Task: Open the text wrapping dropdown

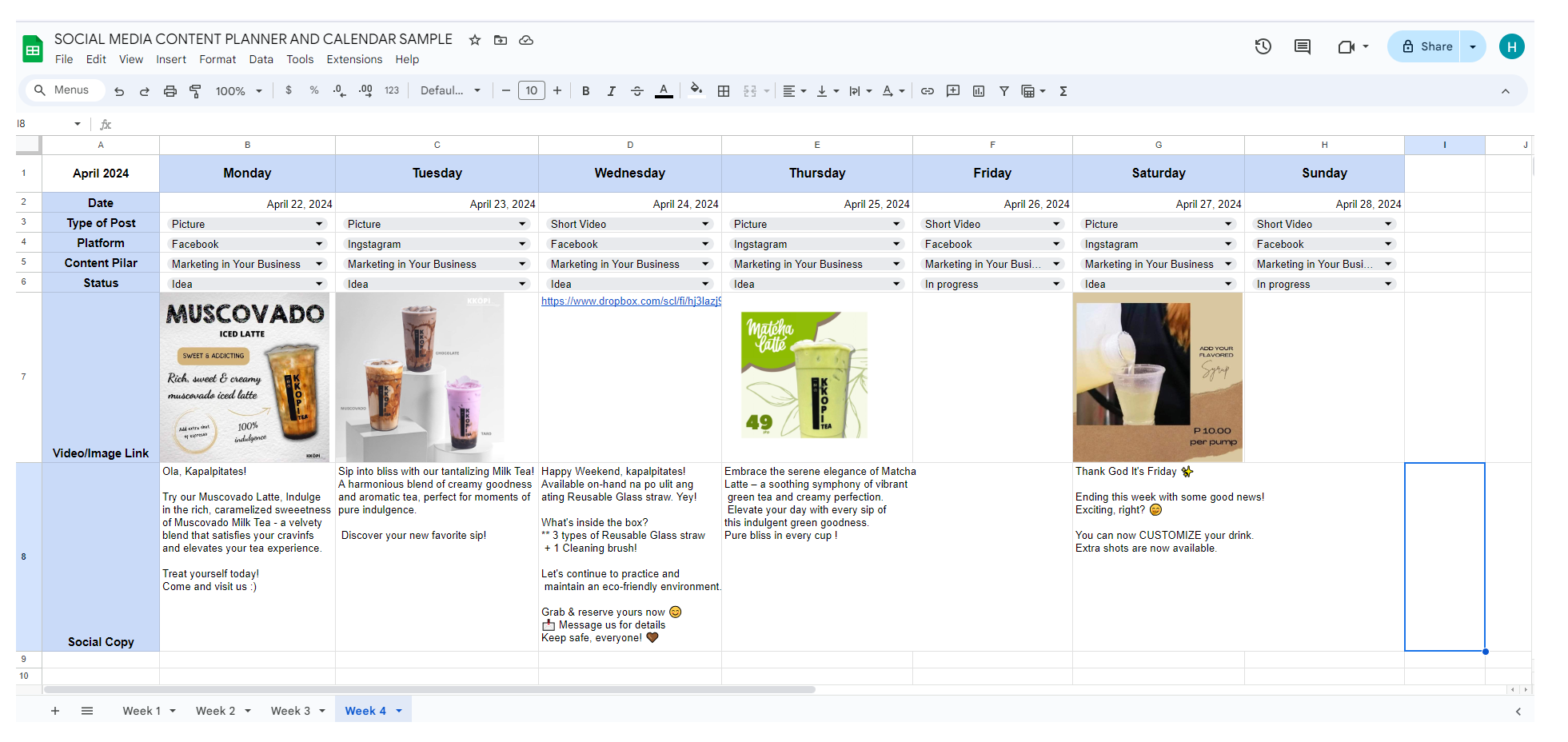Action: click(x=860, y=91)
